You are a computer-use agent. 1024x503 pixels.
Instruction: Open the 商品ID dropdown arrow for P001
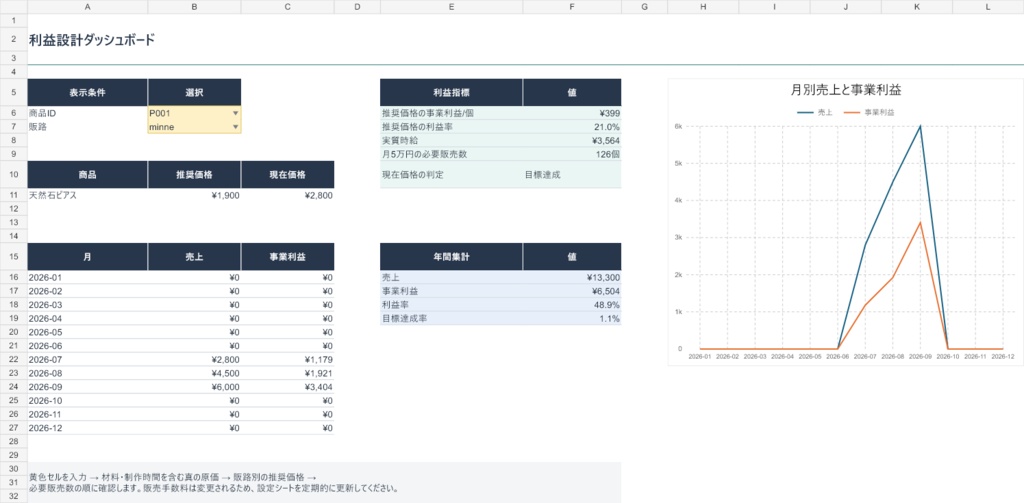[235, 113]
